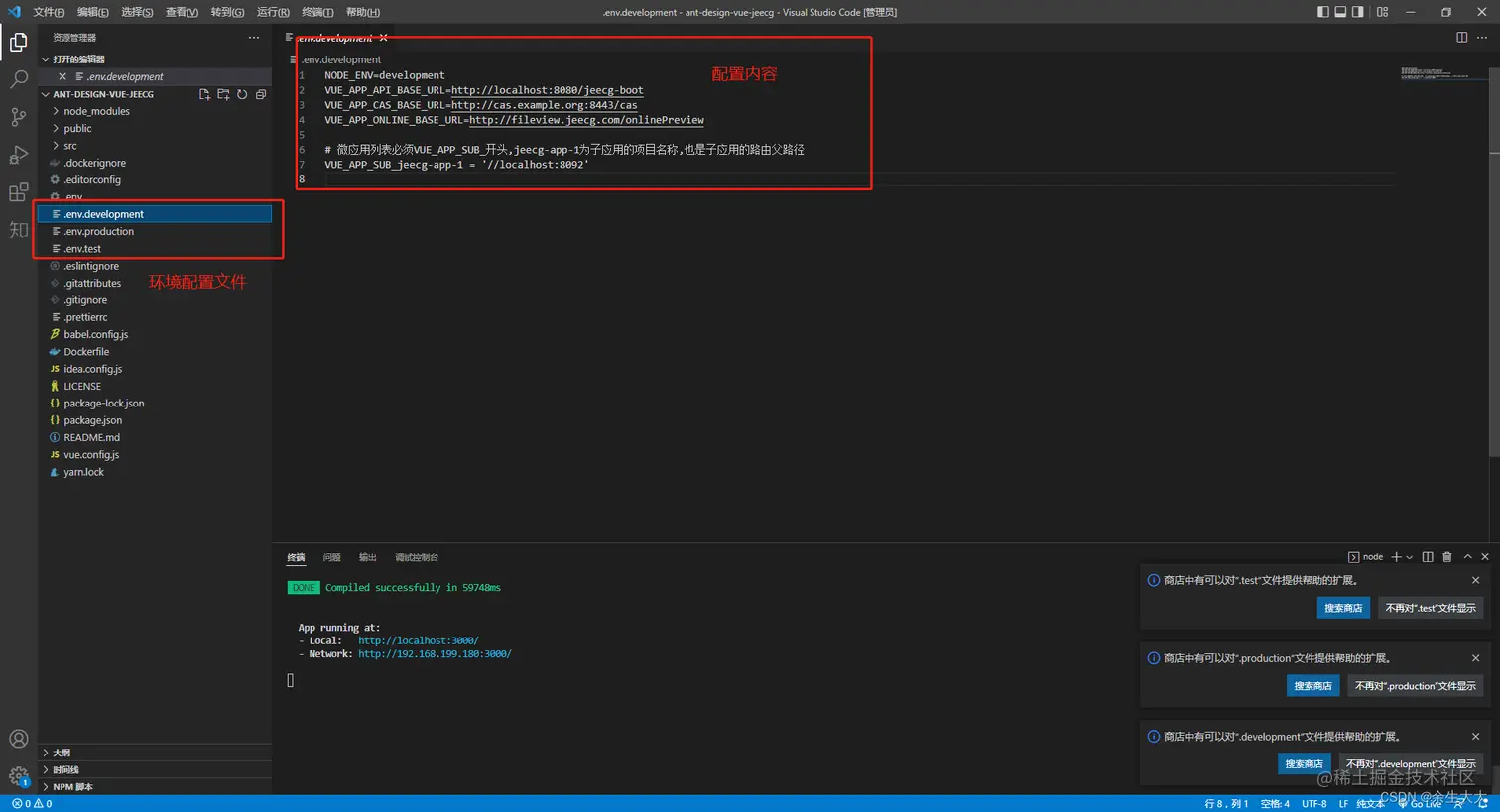Open the 选择(S) menu
Viewport: 1500px width, 812px height.
137,12
